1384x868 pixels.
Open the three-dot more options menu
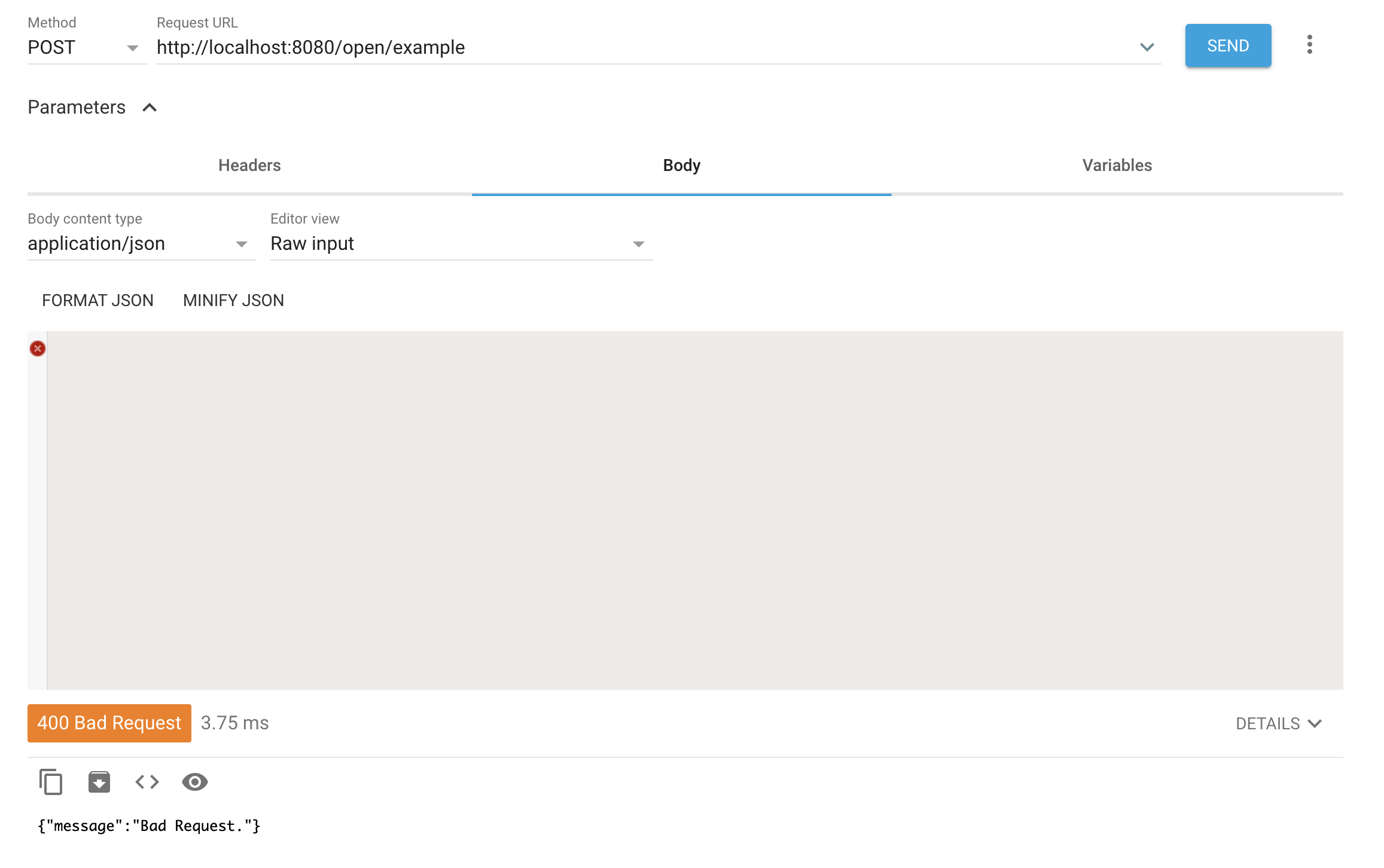[x=1309, y=45]
